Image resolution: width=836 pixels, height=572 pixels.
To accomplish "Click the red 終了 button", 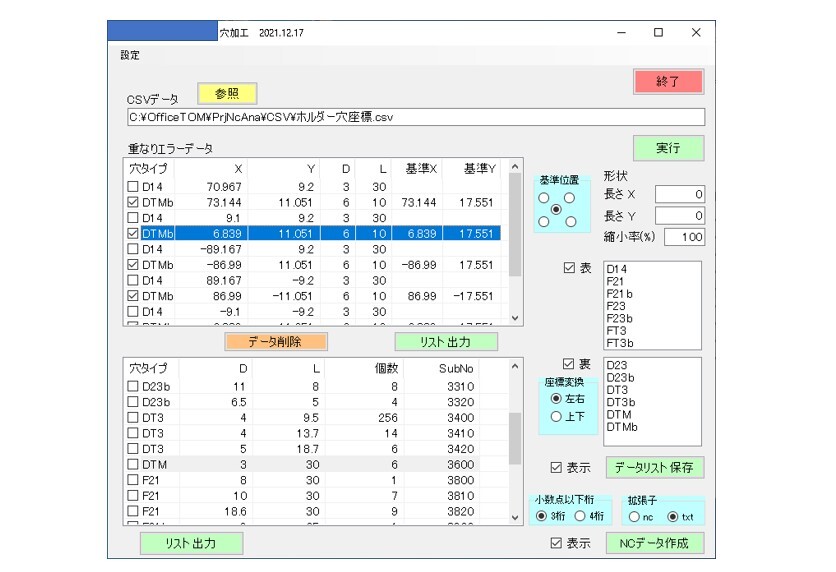I will point(667,82).
